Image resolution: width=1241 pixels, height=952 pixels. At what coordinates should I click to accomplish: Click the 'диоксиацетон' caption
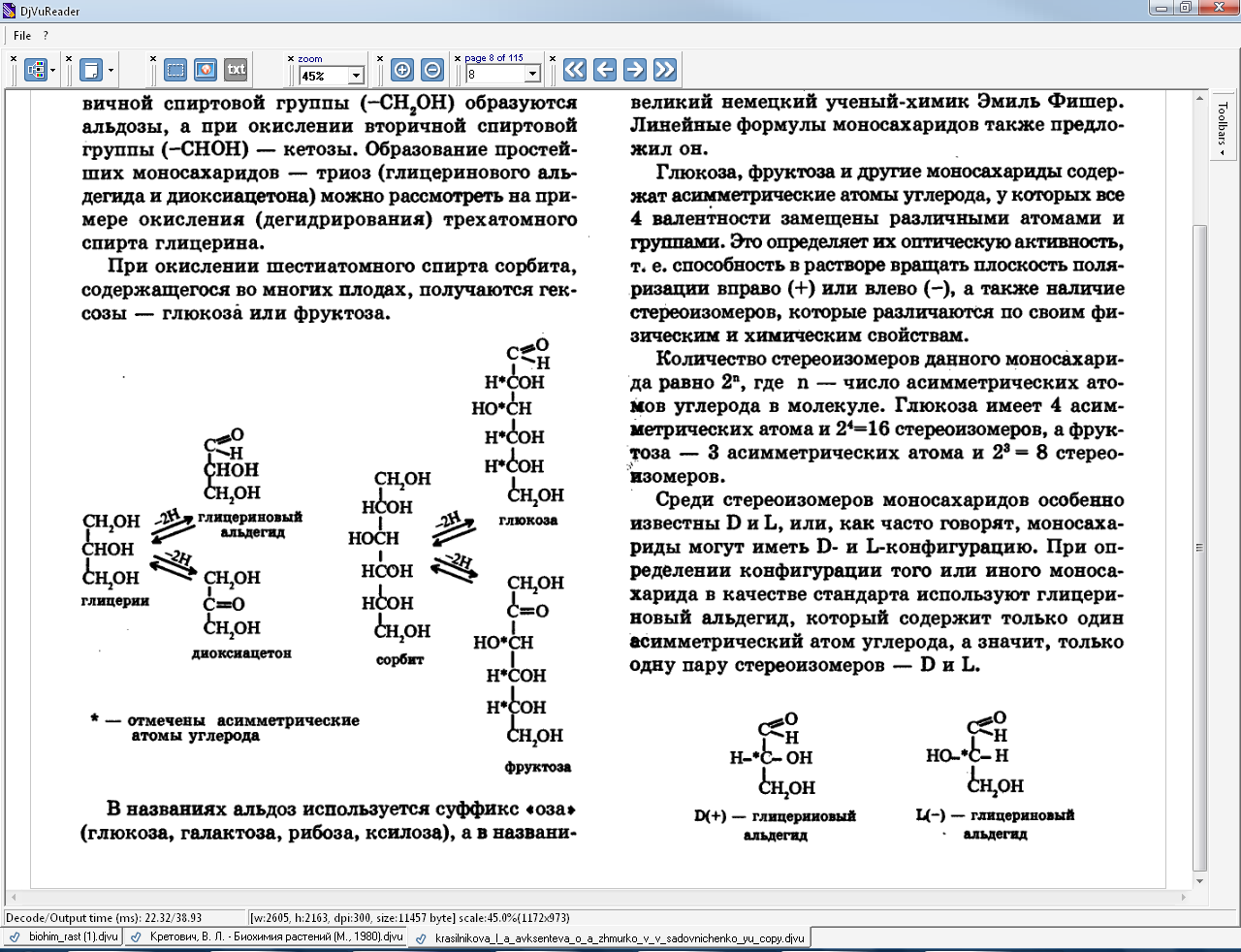pyautogui.click(x=241, y=653)
